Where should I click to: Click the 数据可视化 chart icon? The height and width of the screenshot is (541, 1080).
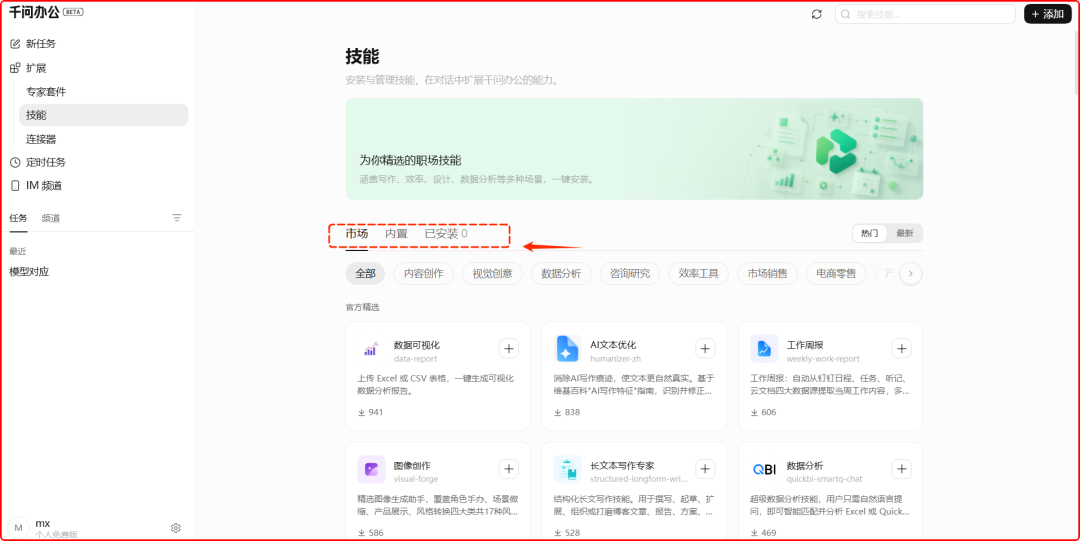tap(371, 349)
